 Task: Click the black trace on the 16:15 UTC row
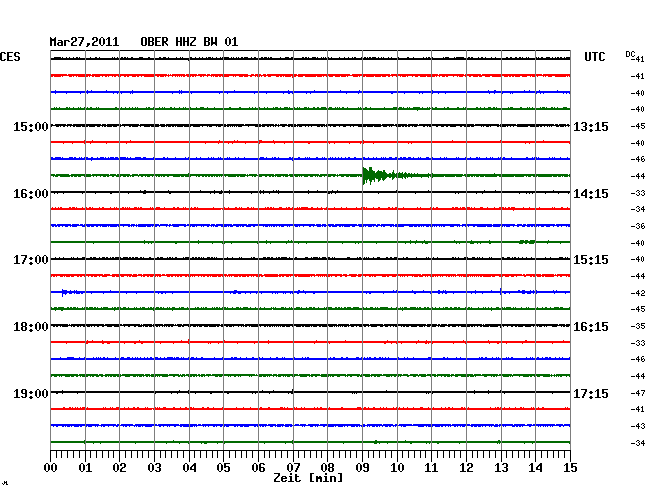coord(310,325)
